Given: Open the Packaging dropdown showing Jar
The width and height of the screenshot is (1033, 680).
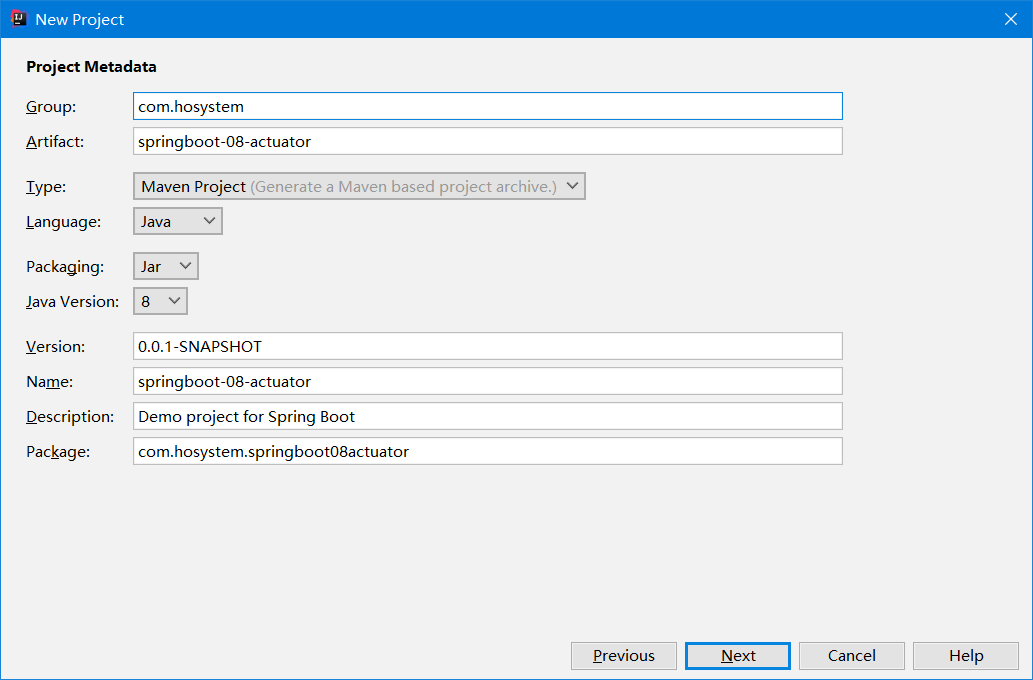Looking at the screenshot, I should tap(165, 266).
